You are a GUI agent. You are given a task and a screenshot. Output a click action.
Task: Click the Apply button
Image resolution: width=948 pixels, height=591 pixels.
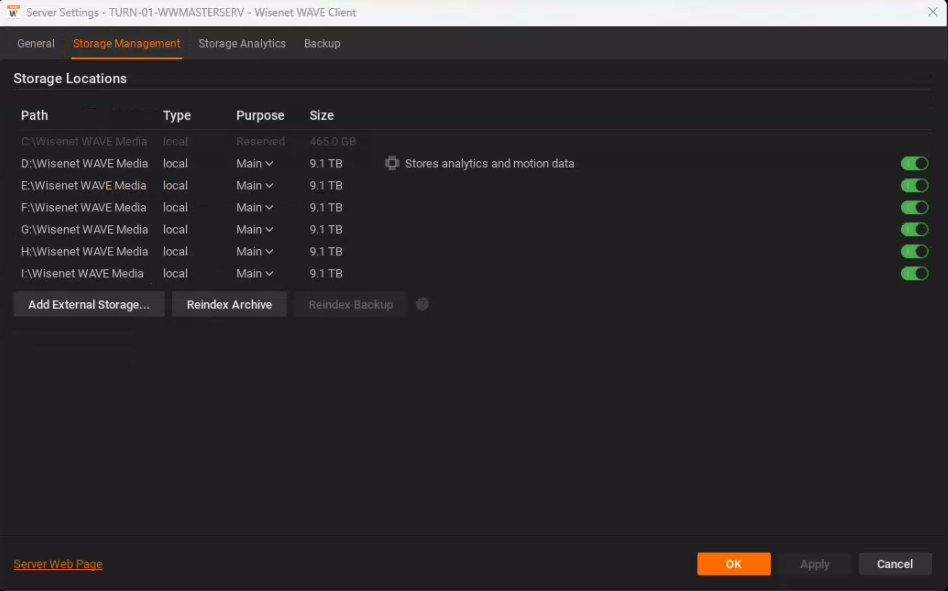point(814,564)
